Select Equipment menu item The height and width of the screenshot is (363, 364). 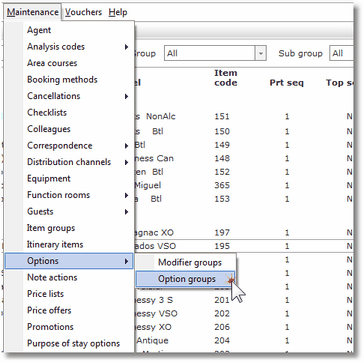coord(69,179)
